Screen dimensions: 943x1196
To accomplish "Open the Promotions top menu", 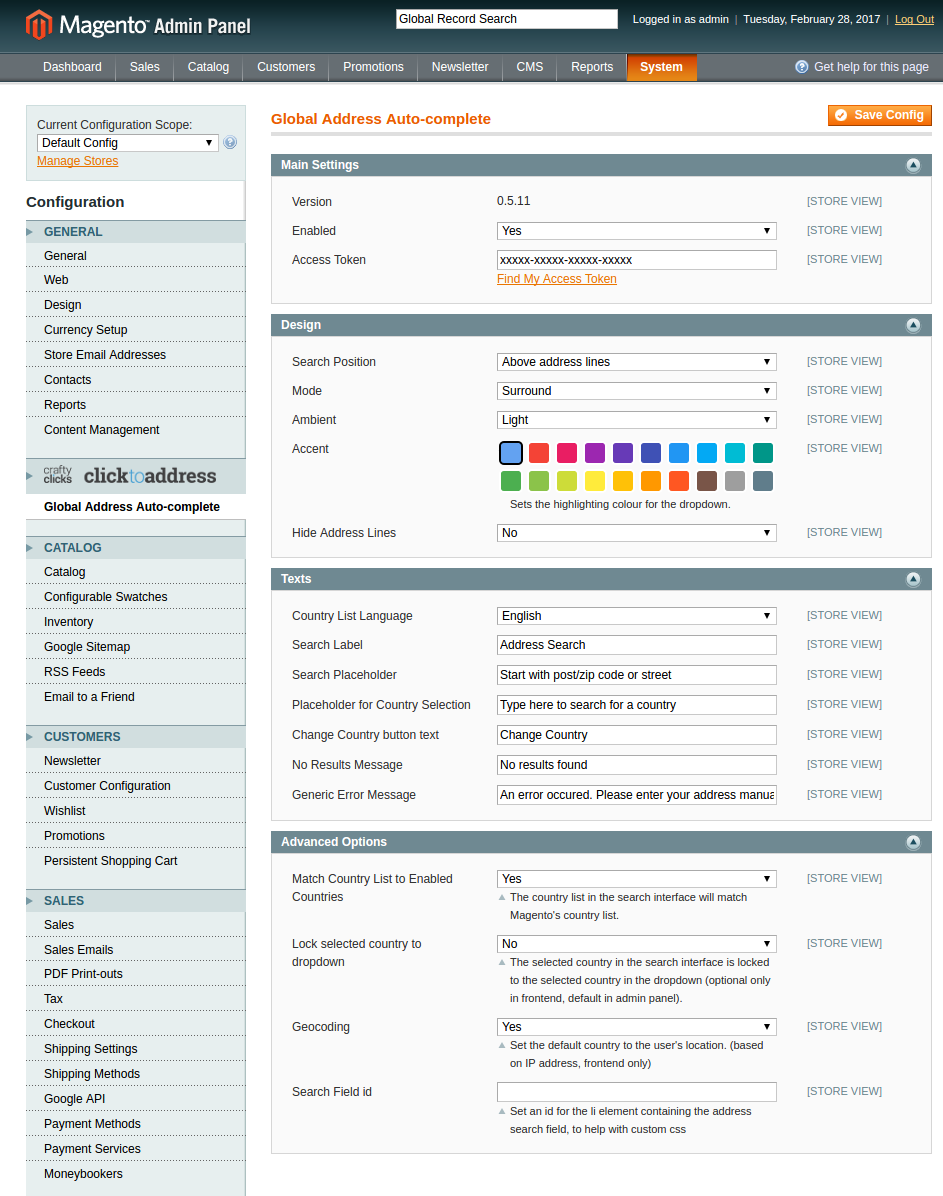I will pos(373,67).
